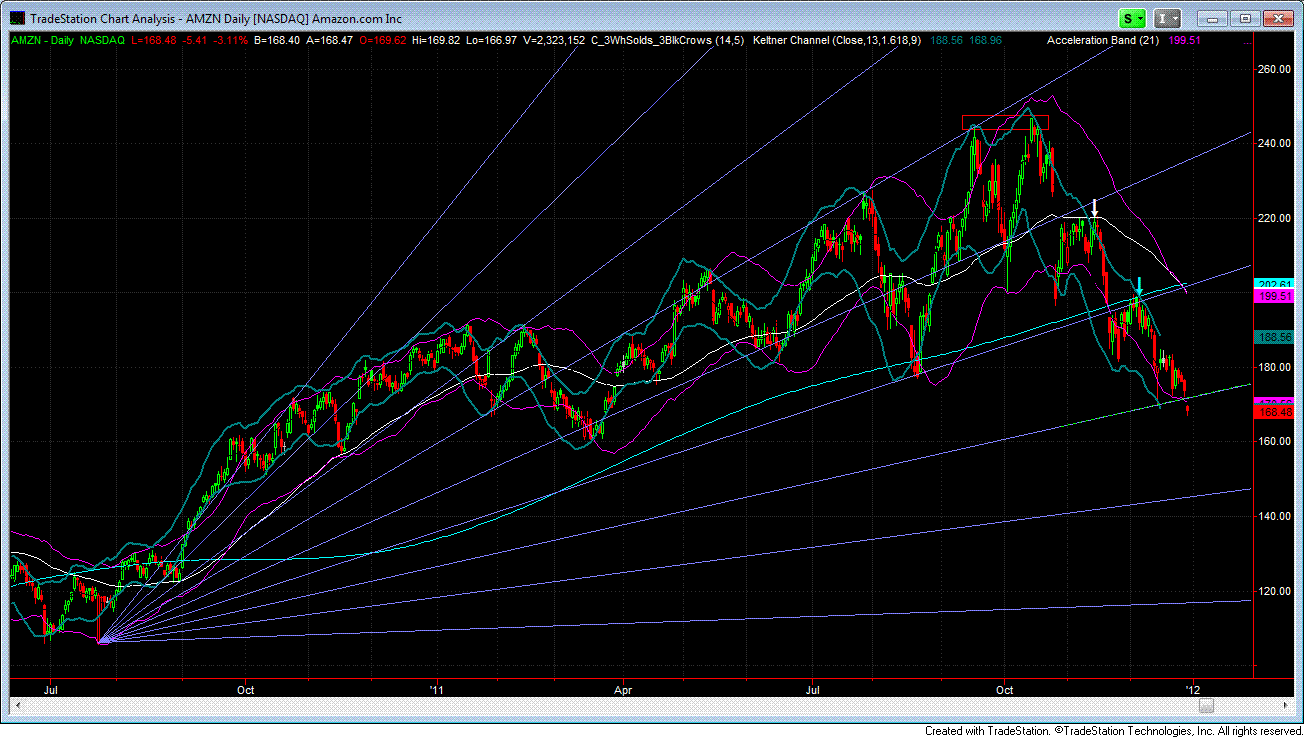Click the 240.00 price axis label

pos(1276,143)
